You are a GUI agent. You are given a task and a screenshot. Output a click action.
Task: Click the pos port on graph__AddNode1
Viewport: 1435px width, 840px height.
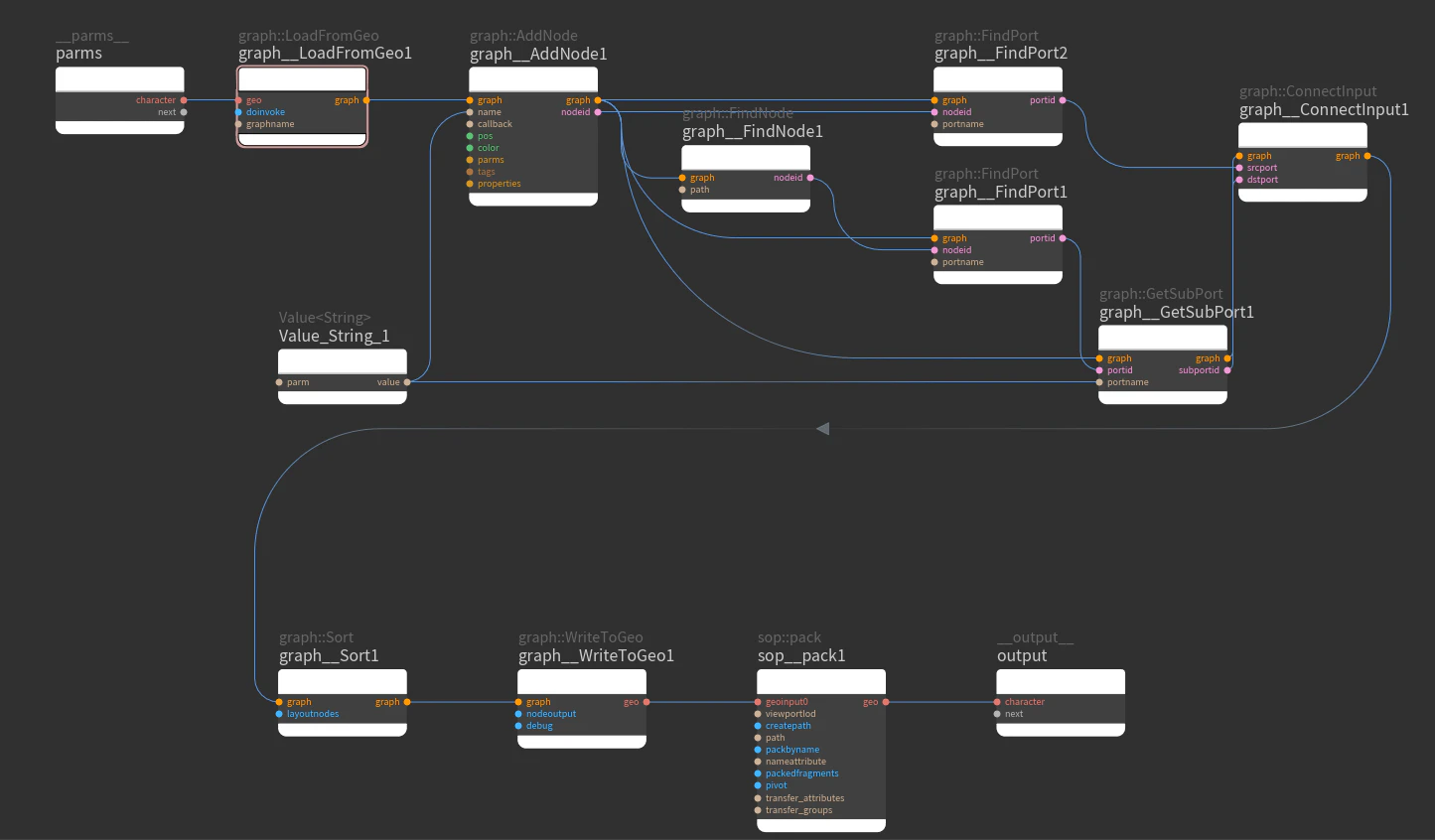coord(470,136)
